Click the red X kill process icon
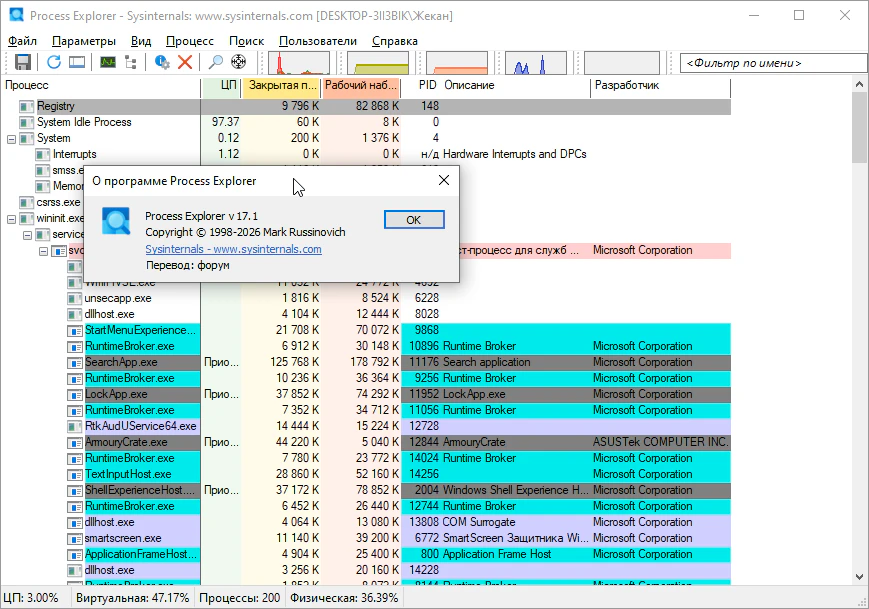869x609 pixels. [185, 62]
